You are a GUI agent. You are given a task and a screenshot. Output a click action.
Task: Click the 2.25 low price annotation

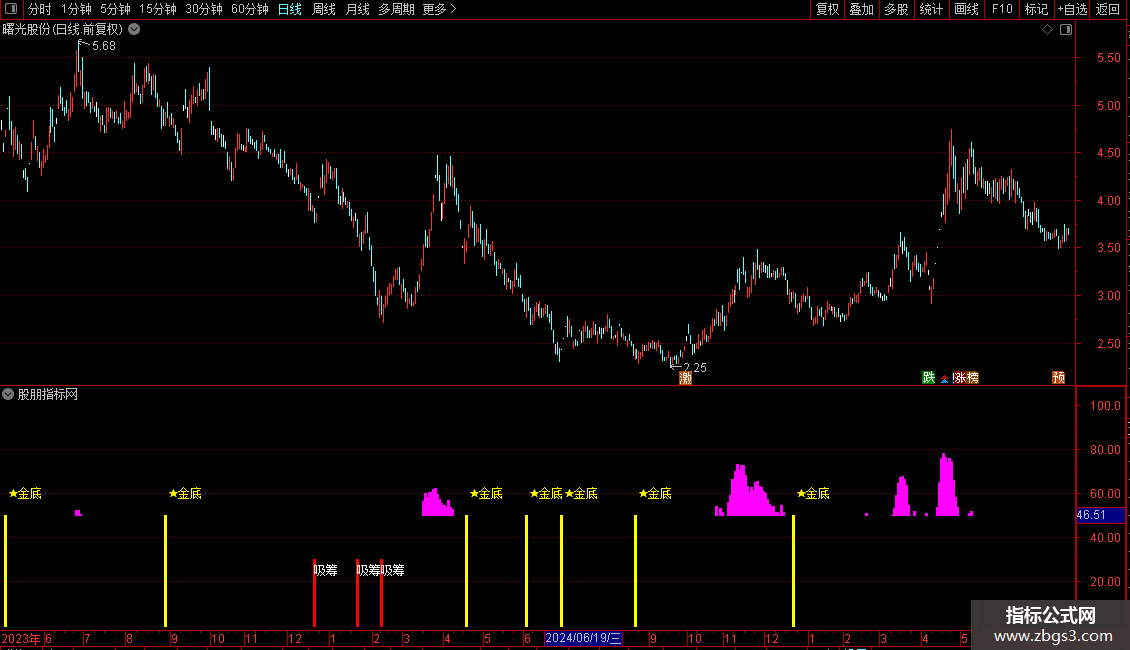pyautogui.click(x=695, y=368)
